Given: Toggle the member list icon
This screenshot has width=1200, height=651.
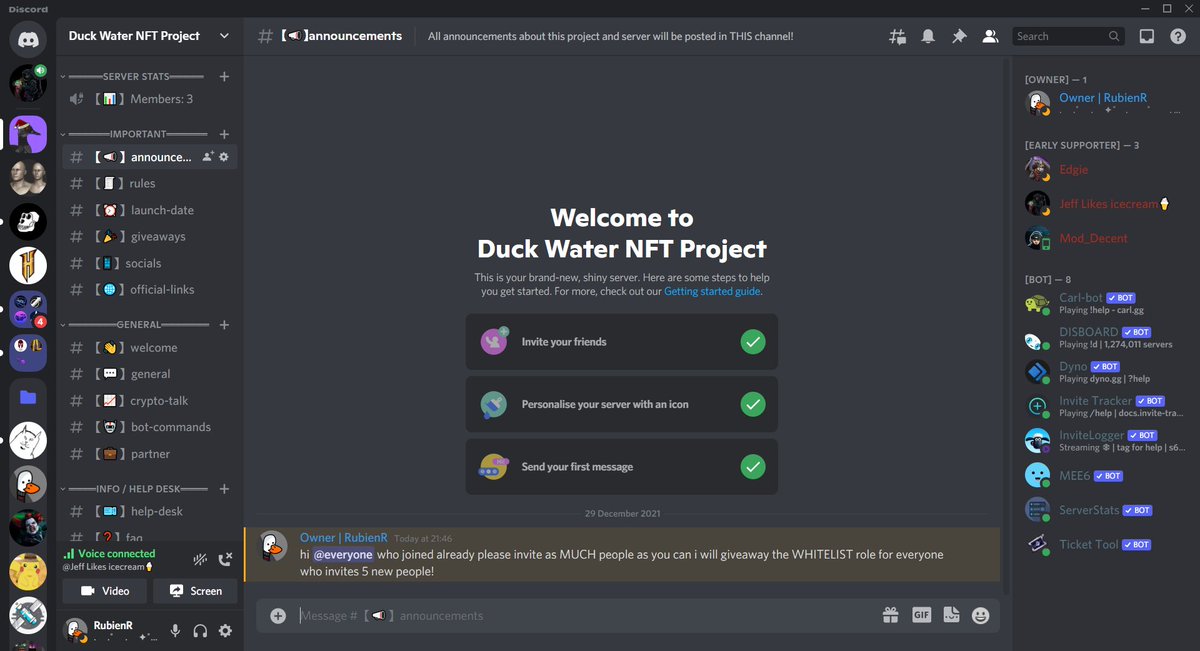Looking at the screenshot, I should point(990,36).
